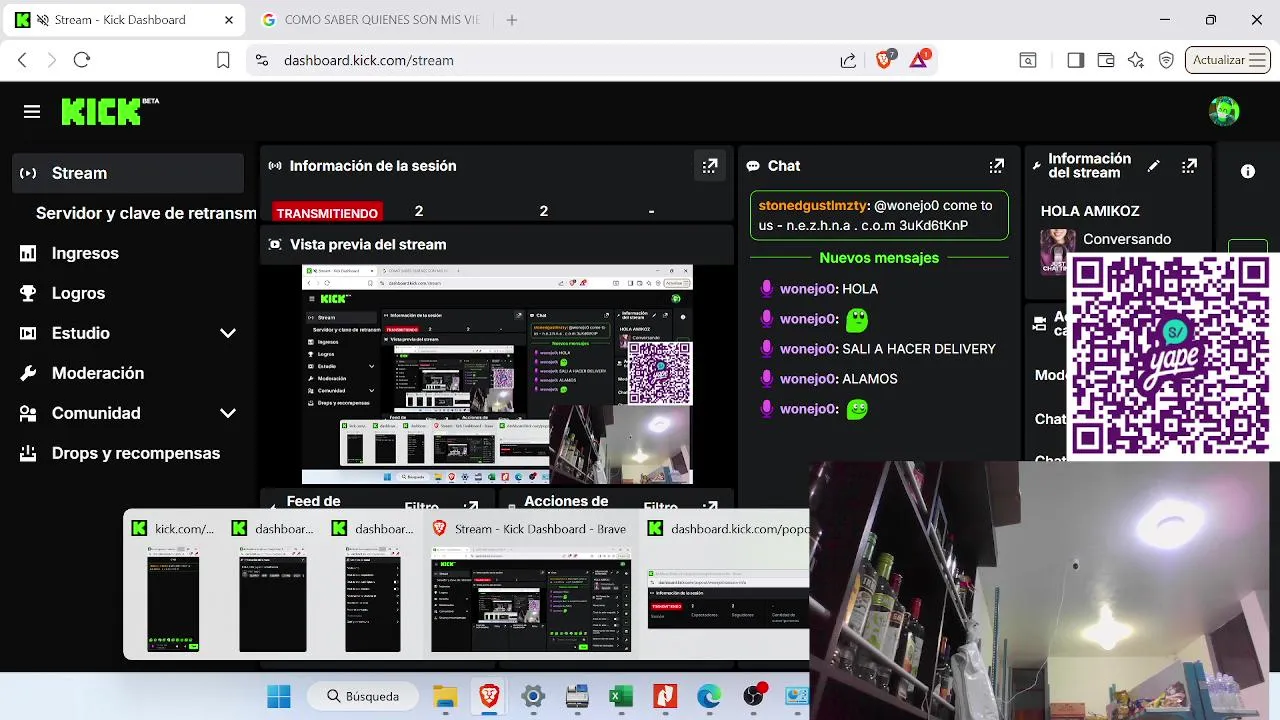Click the Actualizar browser button
Image resolution: width=1280 pixels, height=720 pixels.
click(1229, 60)
